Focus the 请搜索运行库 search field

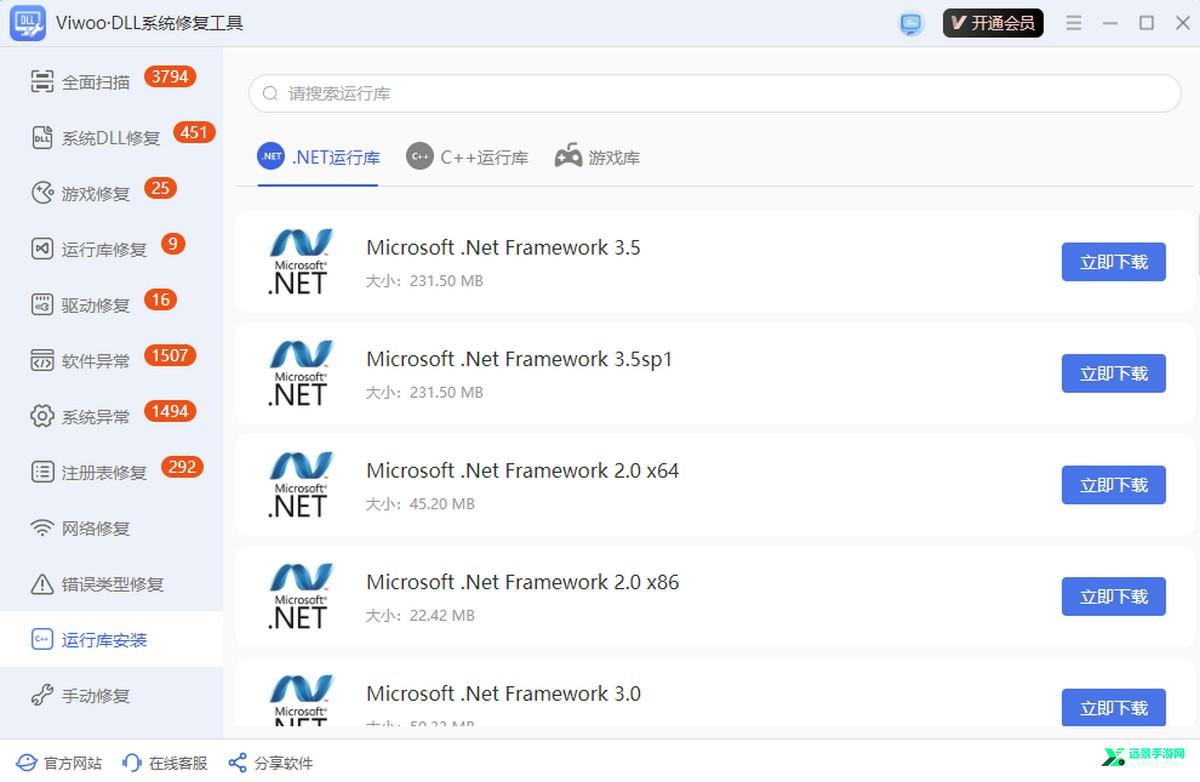pos(715,93)
